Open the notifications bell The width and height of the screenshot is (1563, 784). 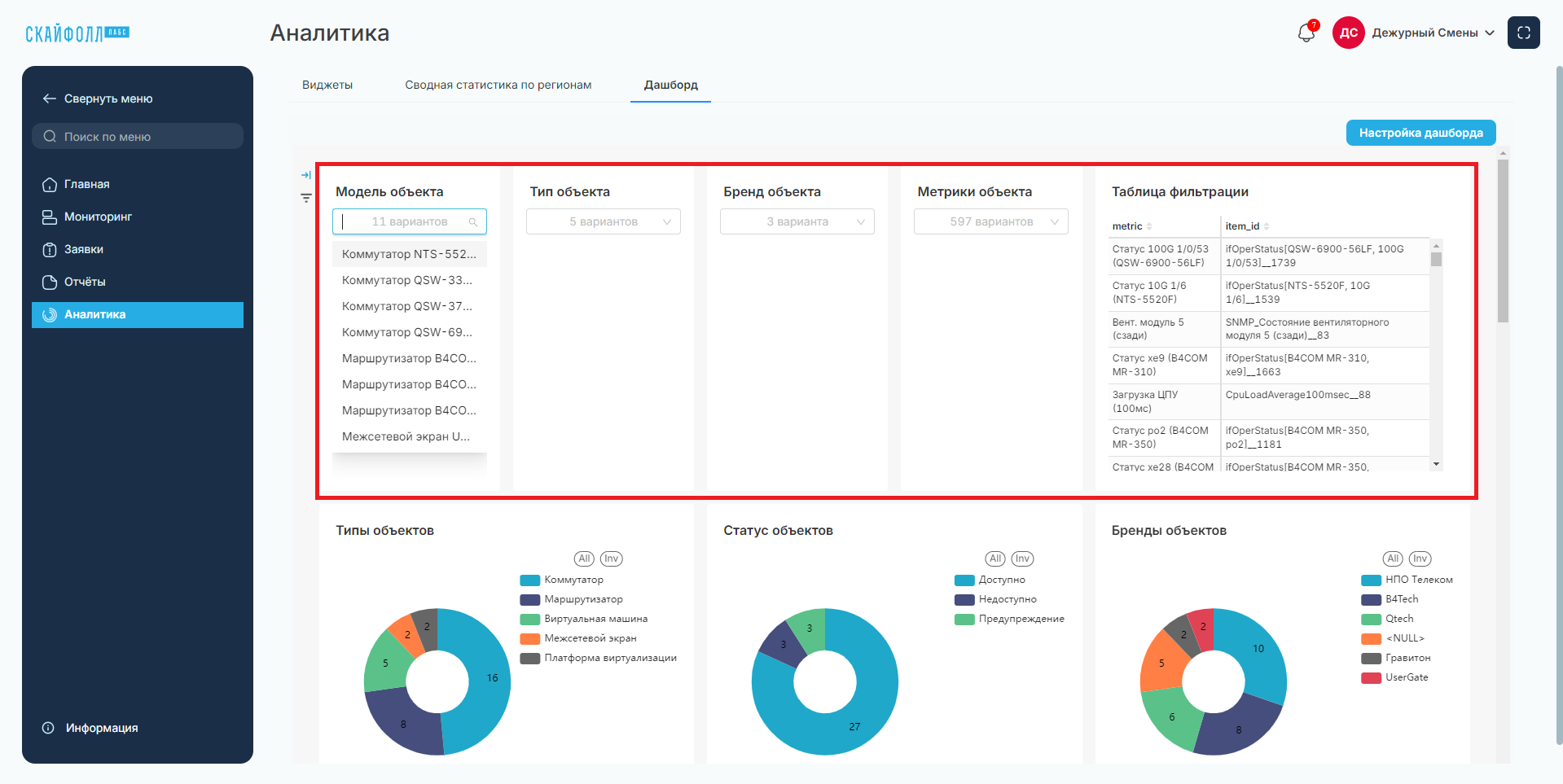1306,33
